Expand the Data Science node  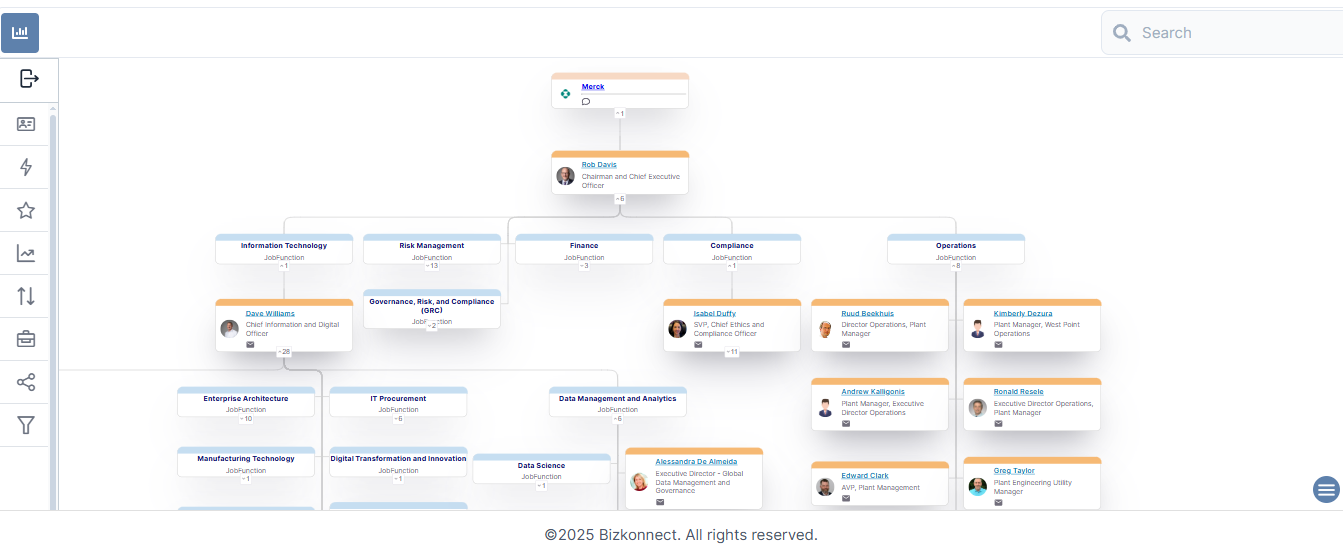tap(541, 486)
